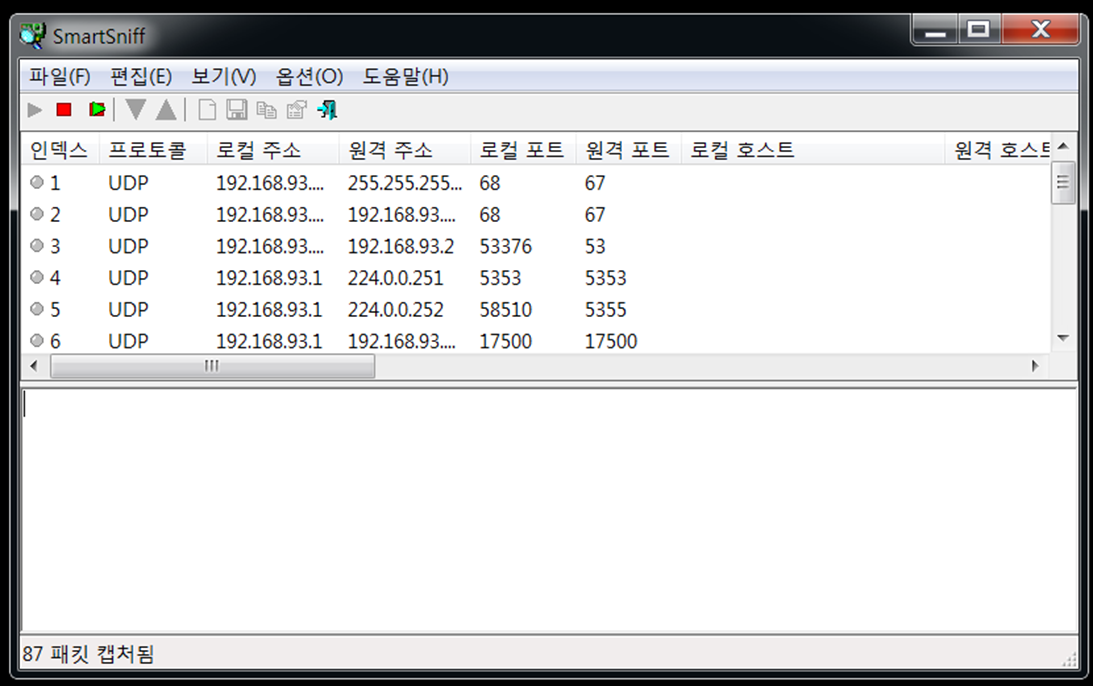Image resolution: width=1093 pixels, height=686 pixels.
Task: Click the SmartSniff title bar app icon
Action: [x=33, y=36]
